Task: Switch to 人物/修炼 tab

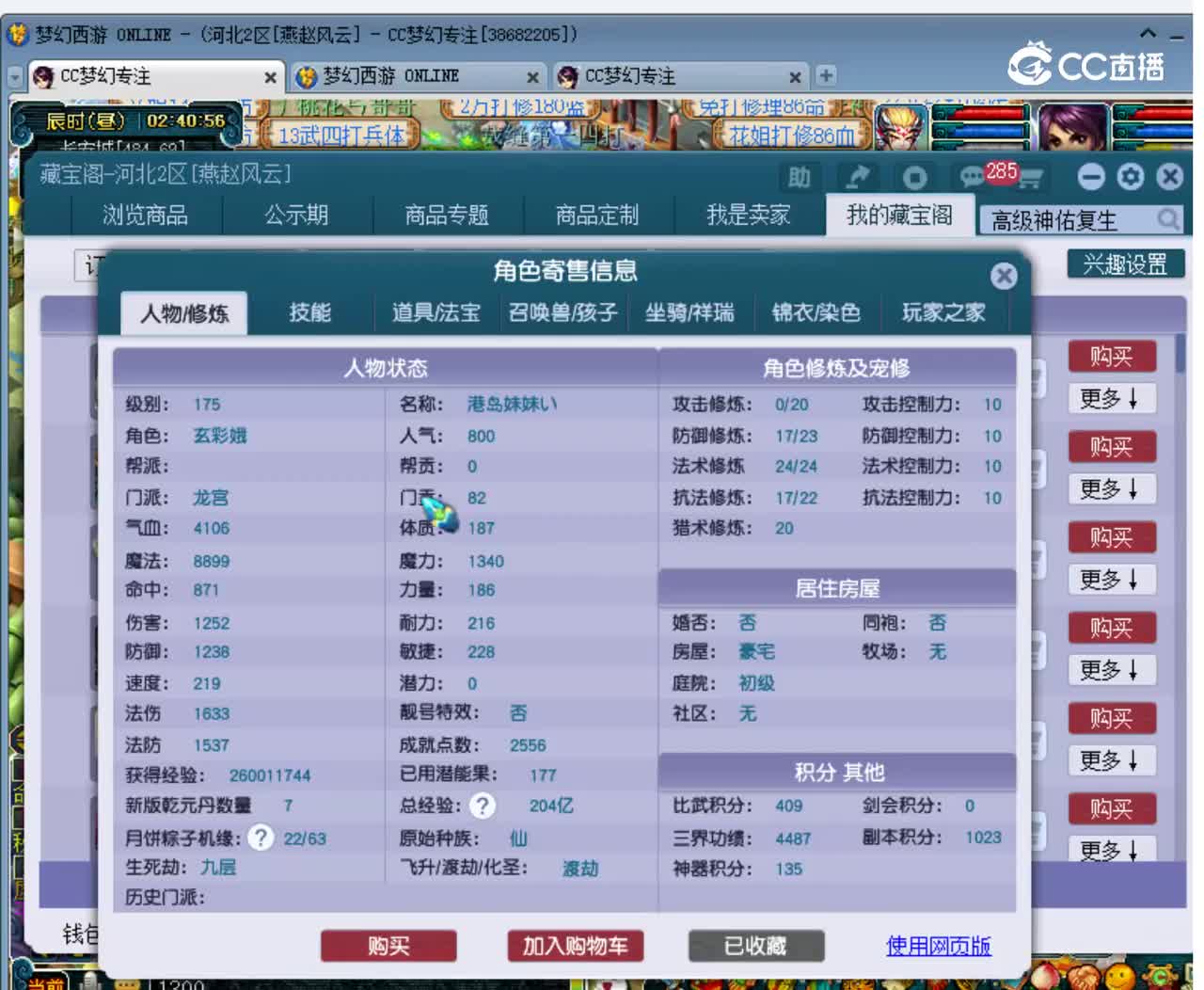Action: pos(184,313)
